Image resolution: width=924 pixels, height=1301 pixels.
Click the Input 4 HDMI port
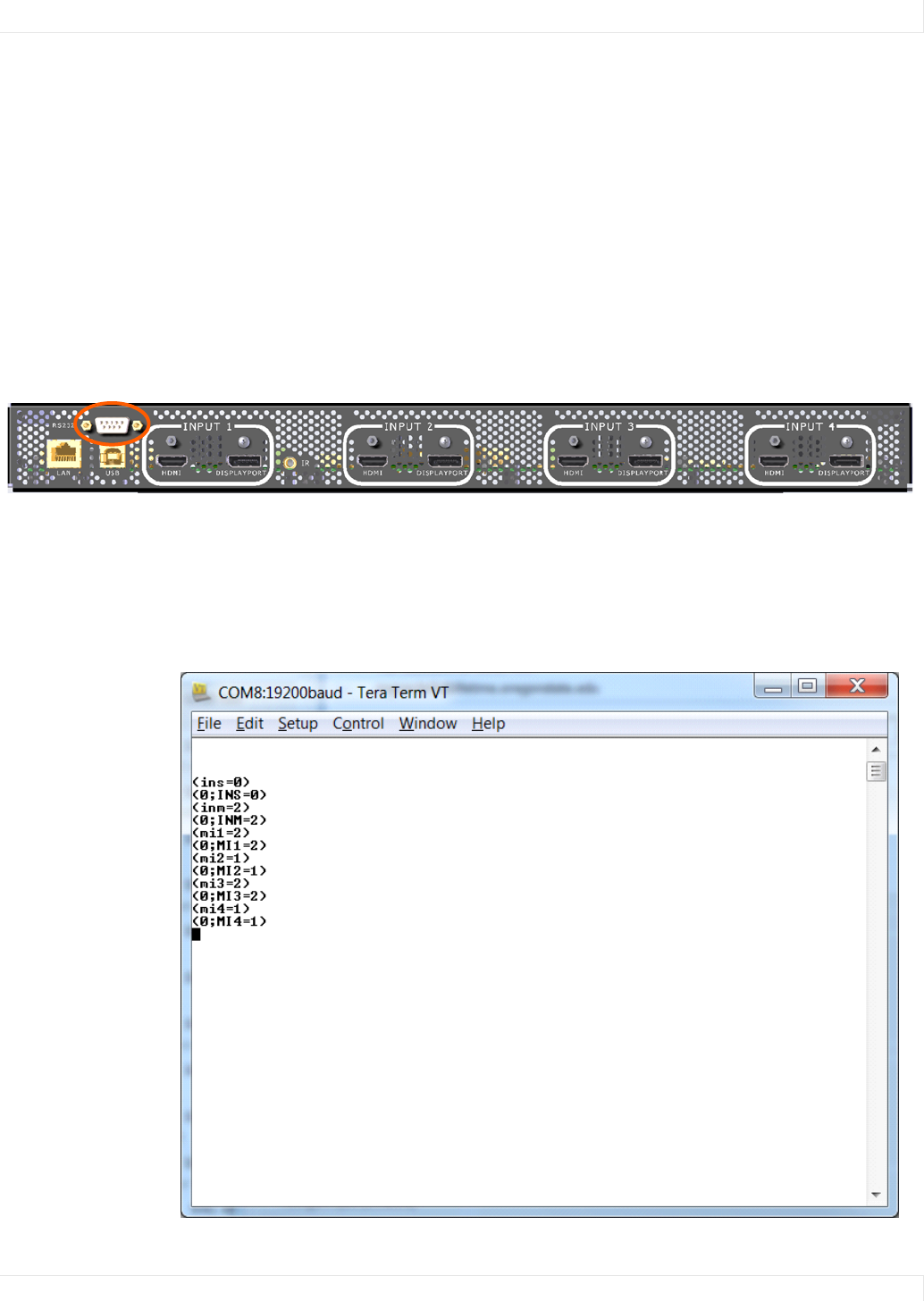(x=774, y=461)
